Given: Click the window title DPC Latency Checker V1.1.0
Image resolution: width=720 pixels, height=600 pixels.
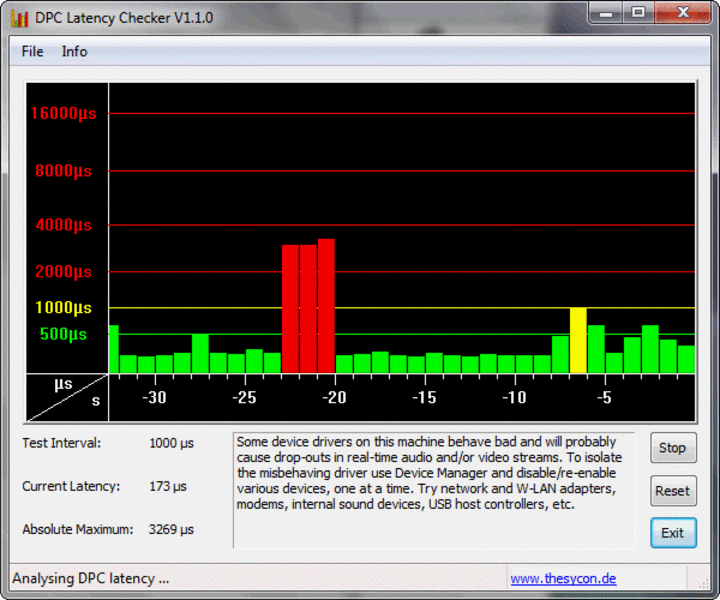Looking at the screenshot, I should pos(124,18).
